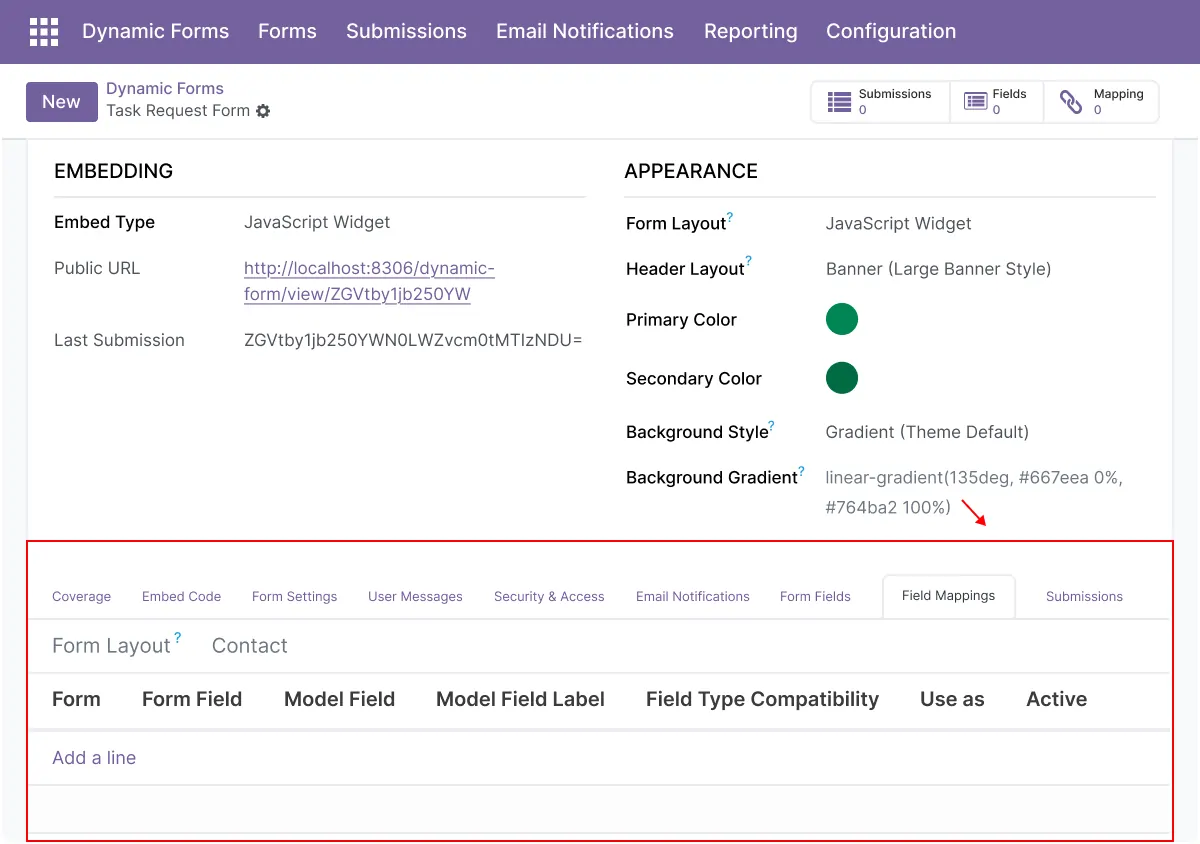Open the Submissions top menu
The height and width of the screenshot is (844, 1200).
click(406, 32)
